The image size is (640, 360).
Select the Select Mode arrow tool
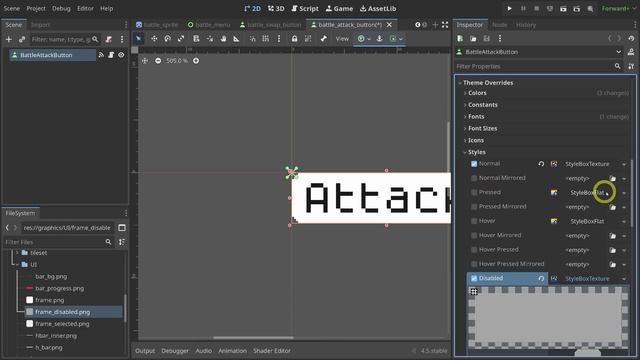[x=139, y=39]
